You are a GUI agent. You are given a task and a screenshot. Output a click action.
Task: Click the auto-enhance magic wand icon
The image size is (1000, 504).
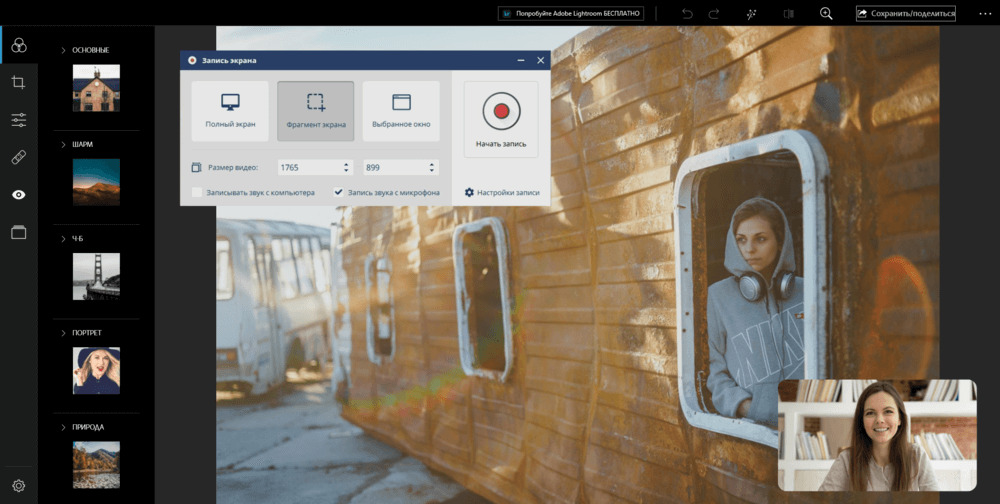click(x=751, y=13)
